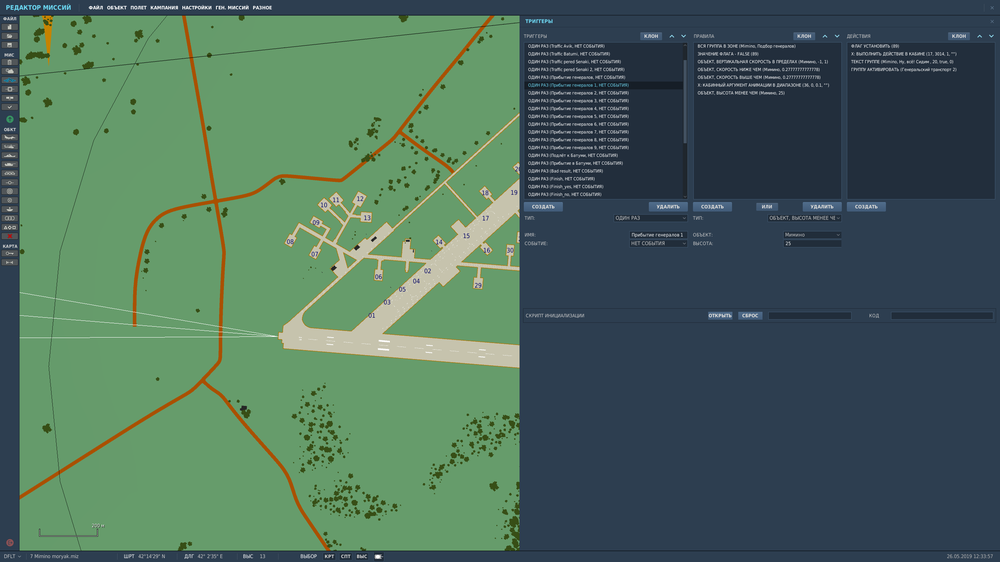Click the ИМЯ field Прибытие генералов 1
This screenshot has height=562, width=1000.
[658, 235]
